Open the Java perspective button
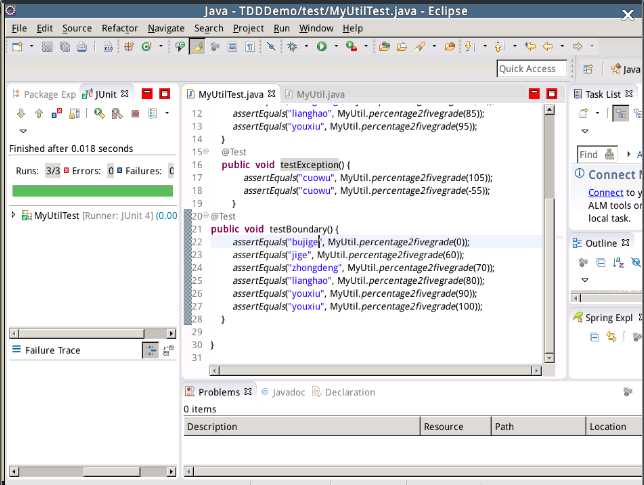Image resolution: width=644 pixels, height=485 pixels. pos(625,69)
